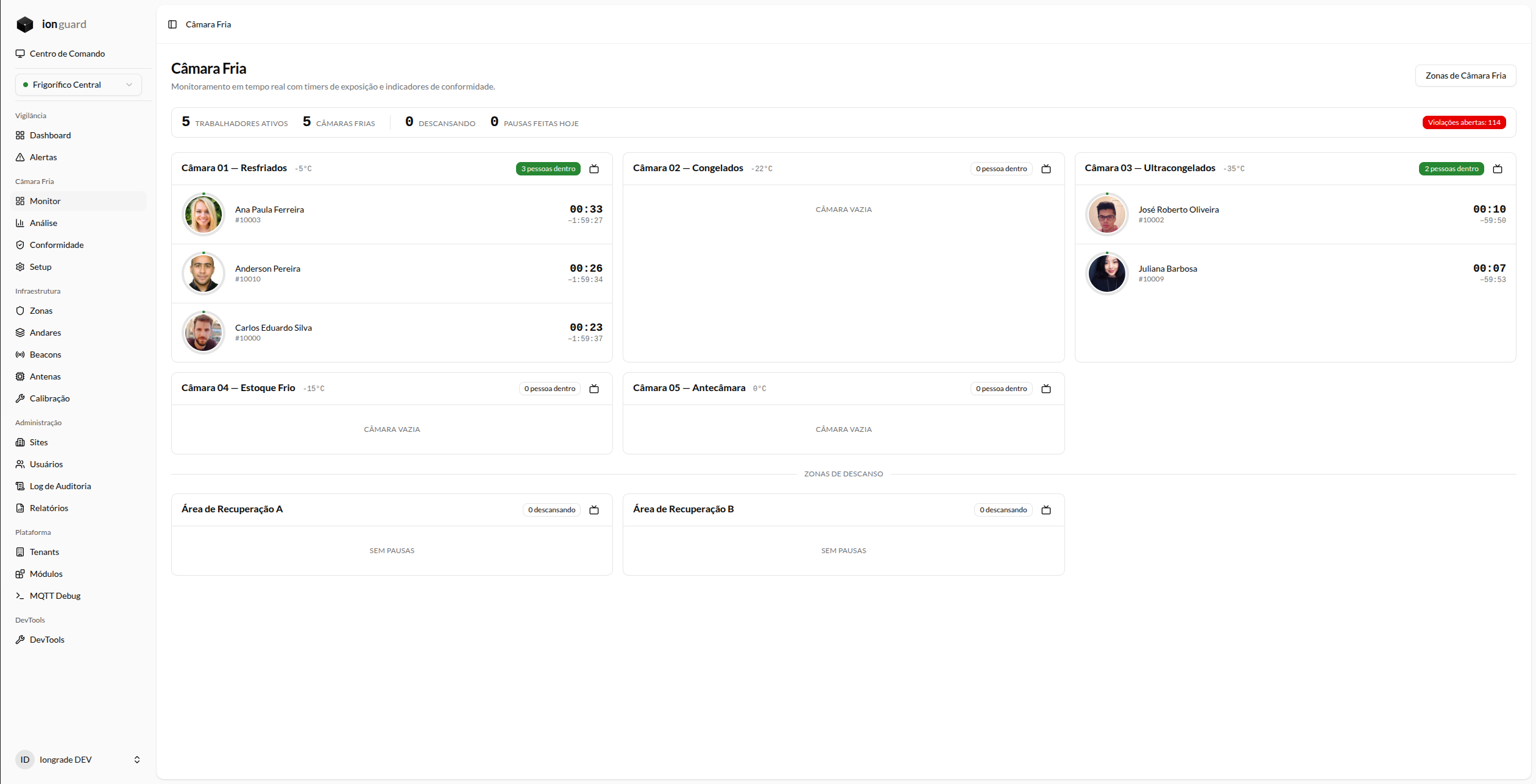Toggle the sidebar panel icon

[x=172, y=24]
